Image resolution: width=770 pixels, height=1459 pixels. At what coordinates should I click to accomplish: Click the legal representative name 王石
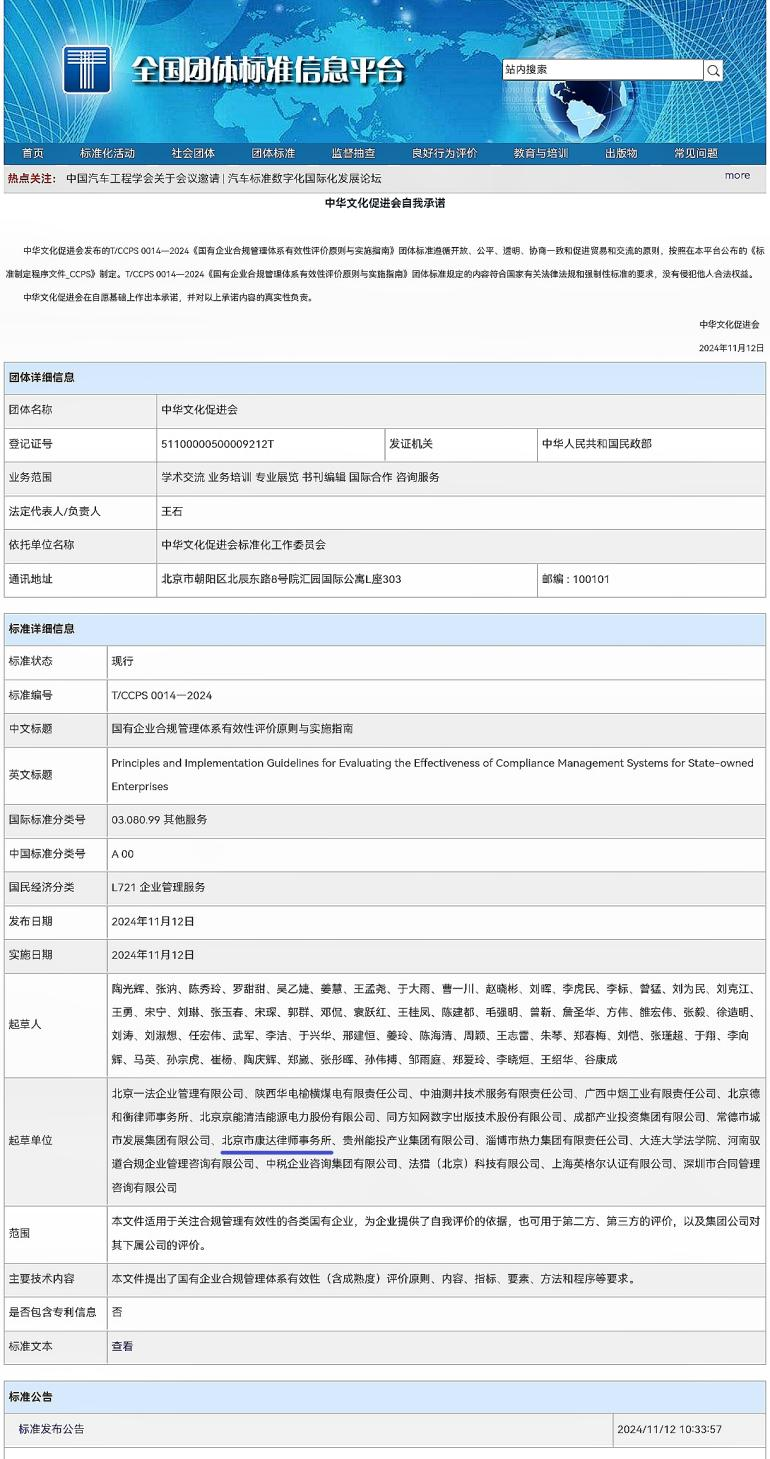pyautogui.click(x=173, y=512)
